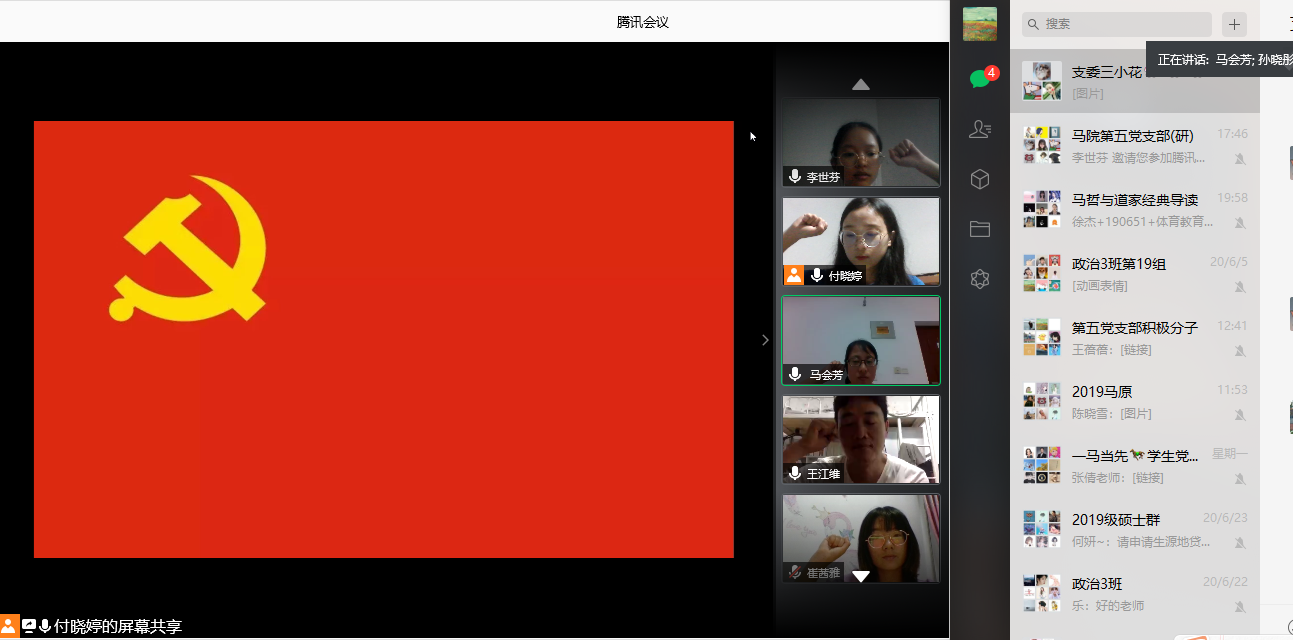The height and width of the screenshot is (640, 1293).
Task: Open the 2019马原 chat
Action: 1135,401
